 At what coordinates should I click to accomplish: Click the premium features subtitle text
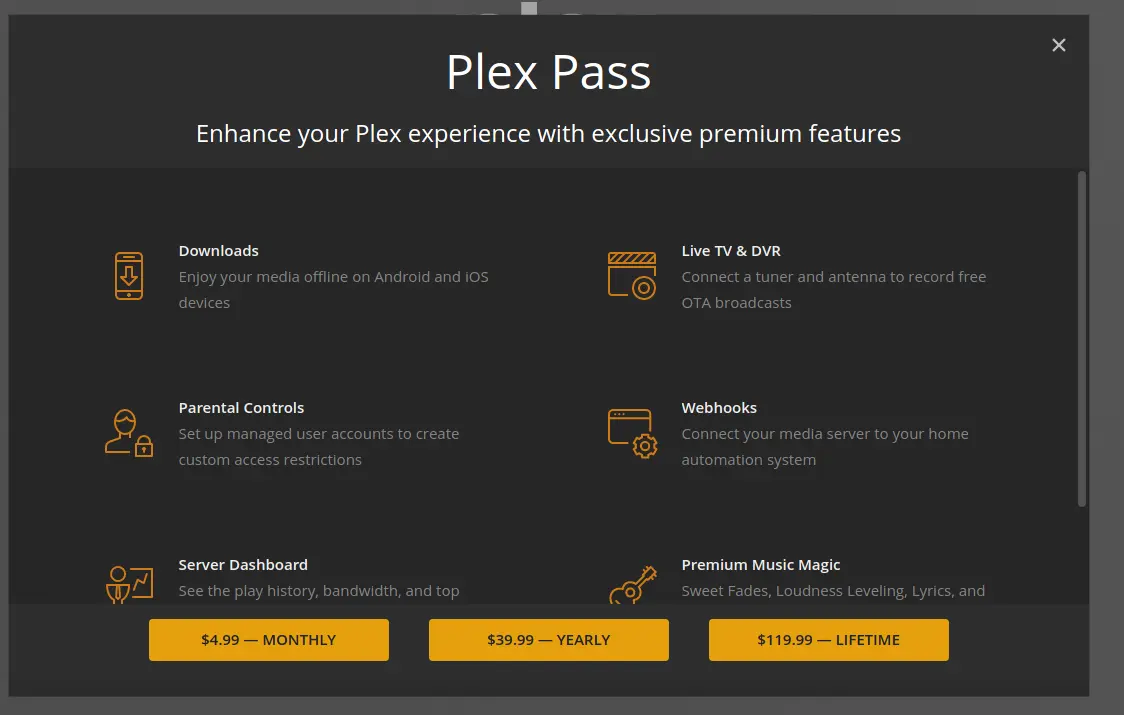click(548, 133)
